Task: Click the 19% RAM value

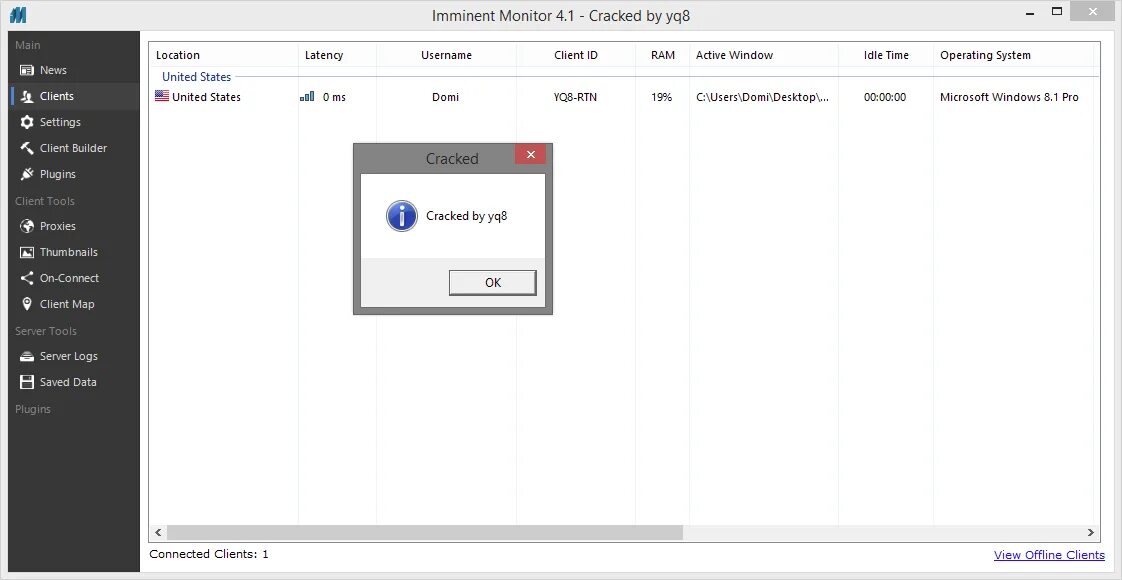Action: pyautogui.click(x=662, y=97)
